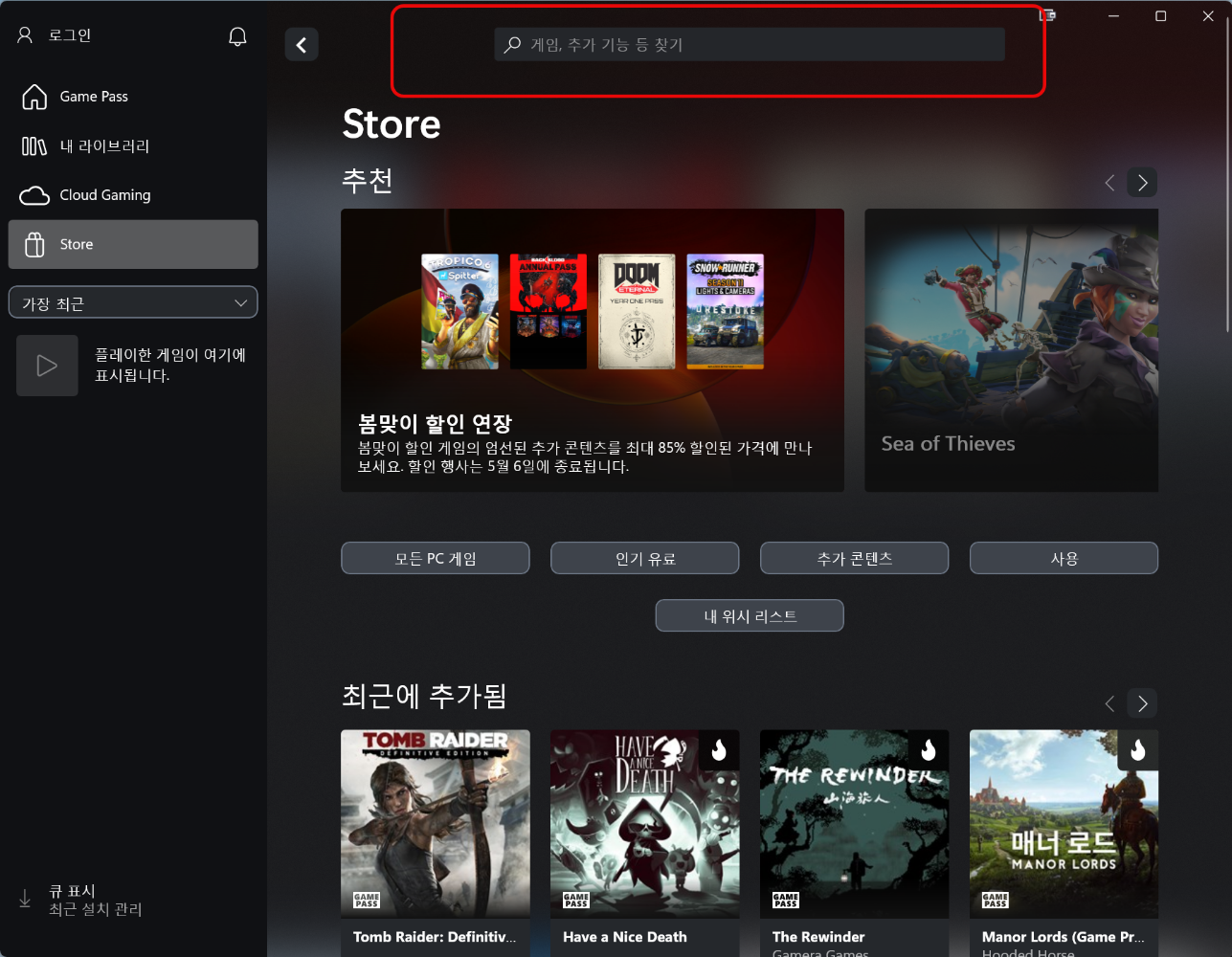Focus the 게임, 추가 기능 search field
This screenshot has height=957, width=1232.
[x=750, y=44]
